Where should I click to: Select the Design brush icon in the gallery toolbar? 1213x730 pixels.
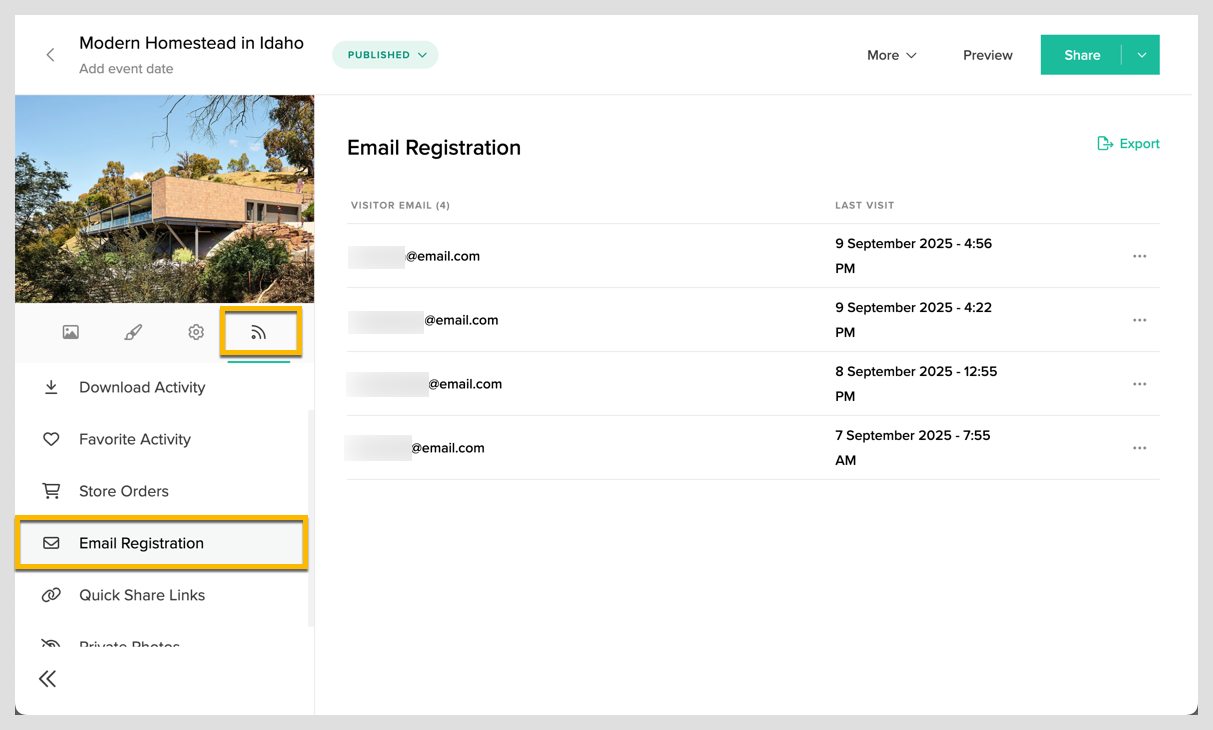(133, 331)
